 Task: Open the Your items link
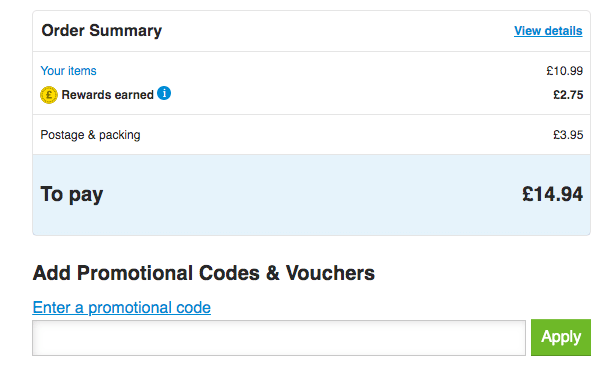pyautogui.click(x=68, y=71)
